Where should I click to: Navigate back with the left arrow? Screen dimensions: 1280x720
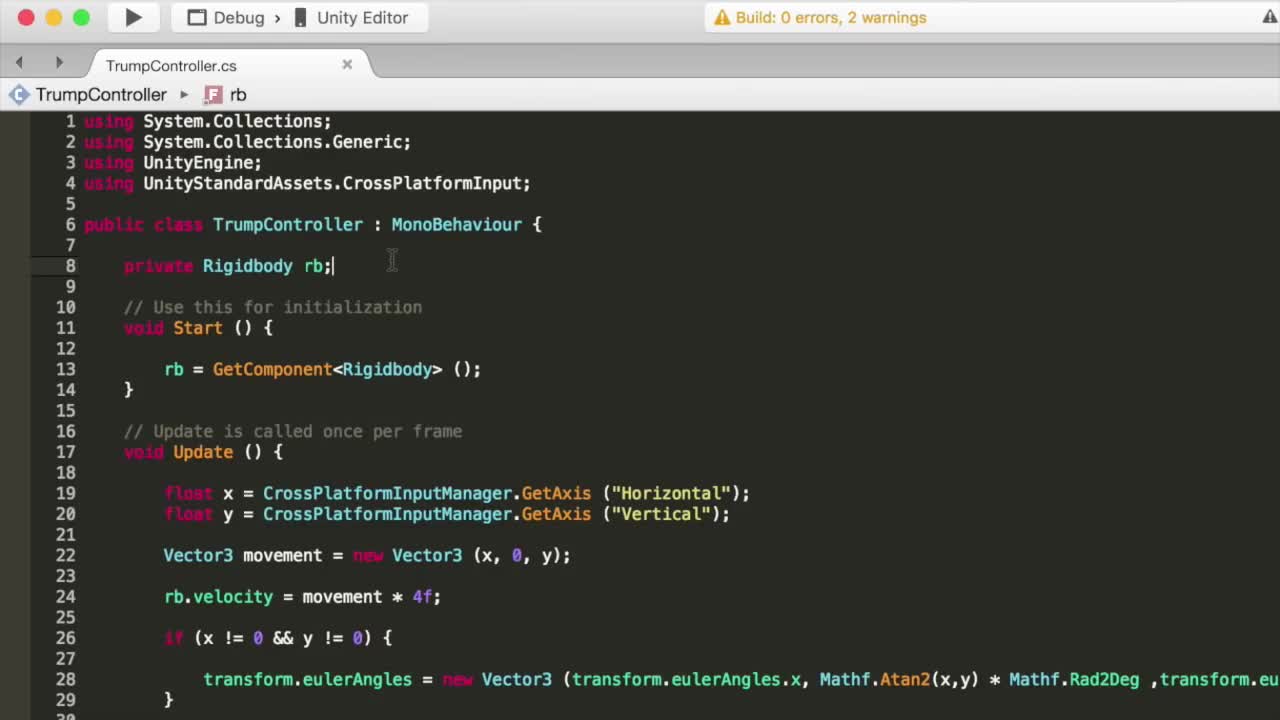[x=19, y=62]
